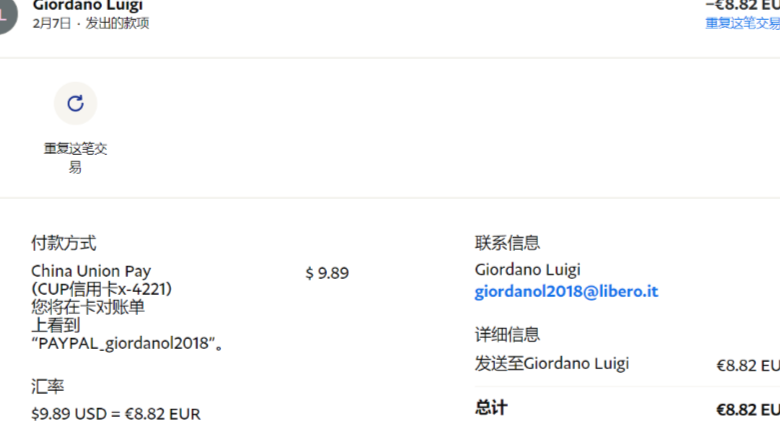Click the 发送至Giordano Luigi detail row

click(552, 364)
